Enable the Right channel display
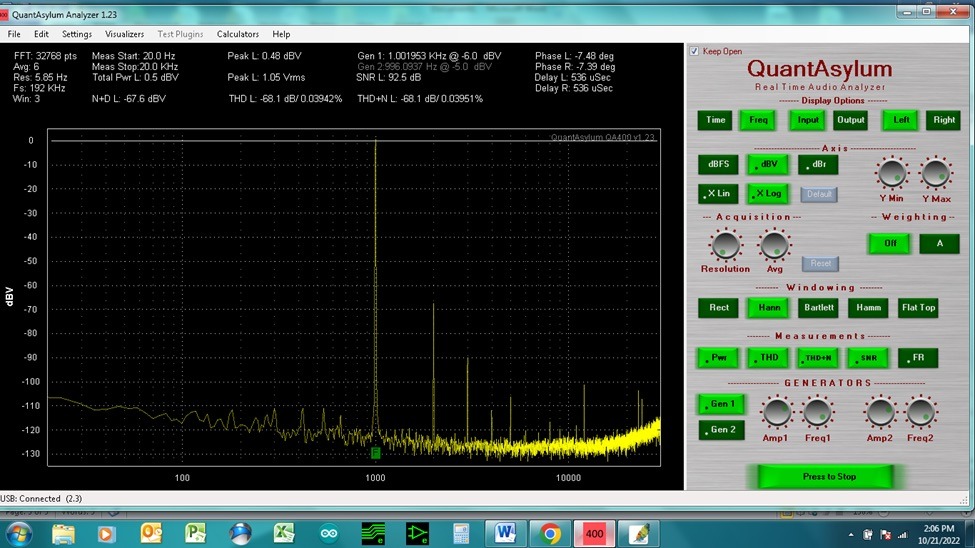 tap(944, 120)
